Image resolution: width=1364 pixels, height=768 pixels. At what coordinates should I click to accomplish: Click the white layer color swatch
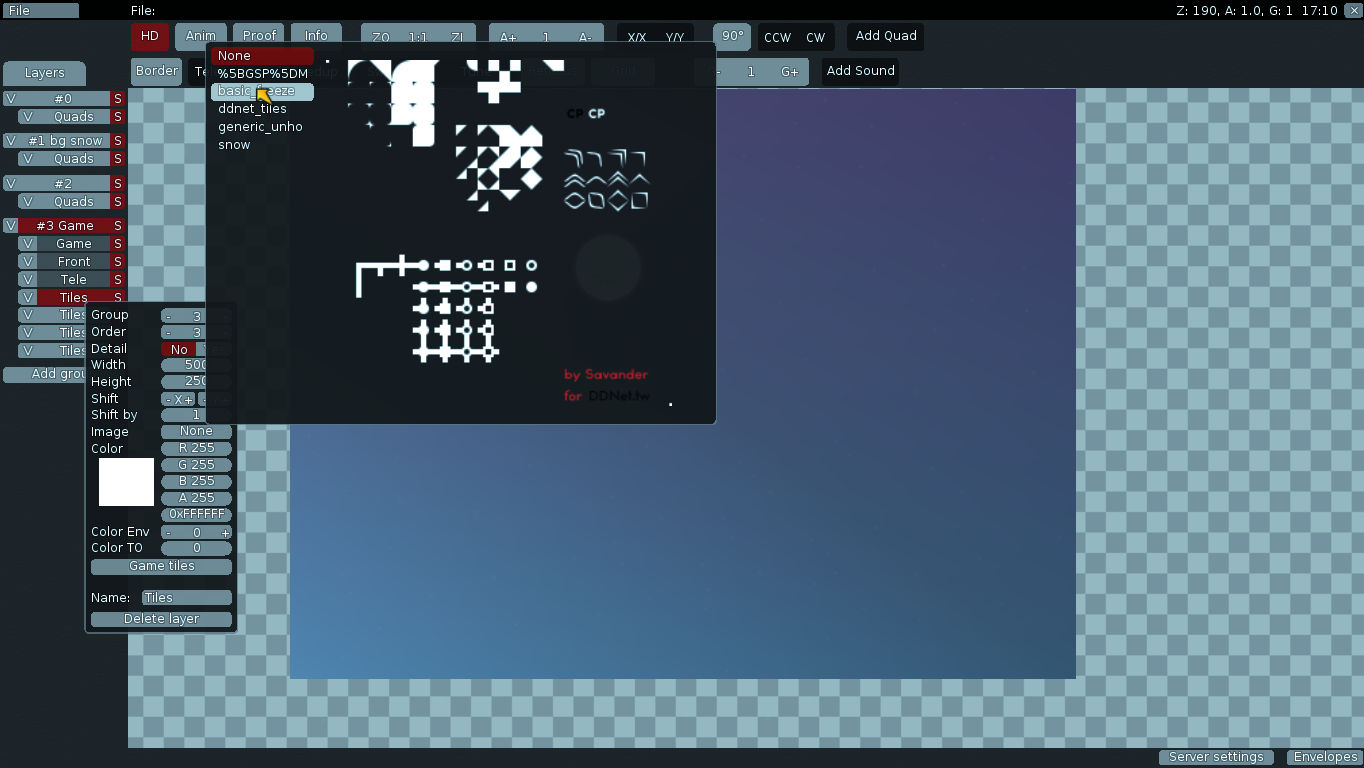click(126, 482)
